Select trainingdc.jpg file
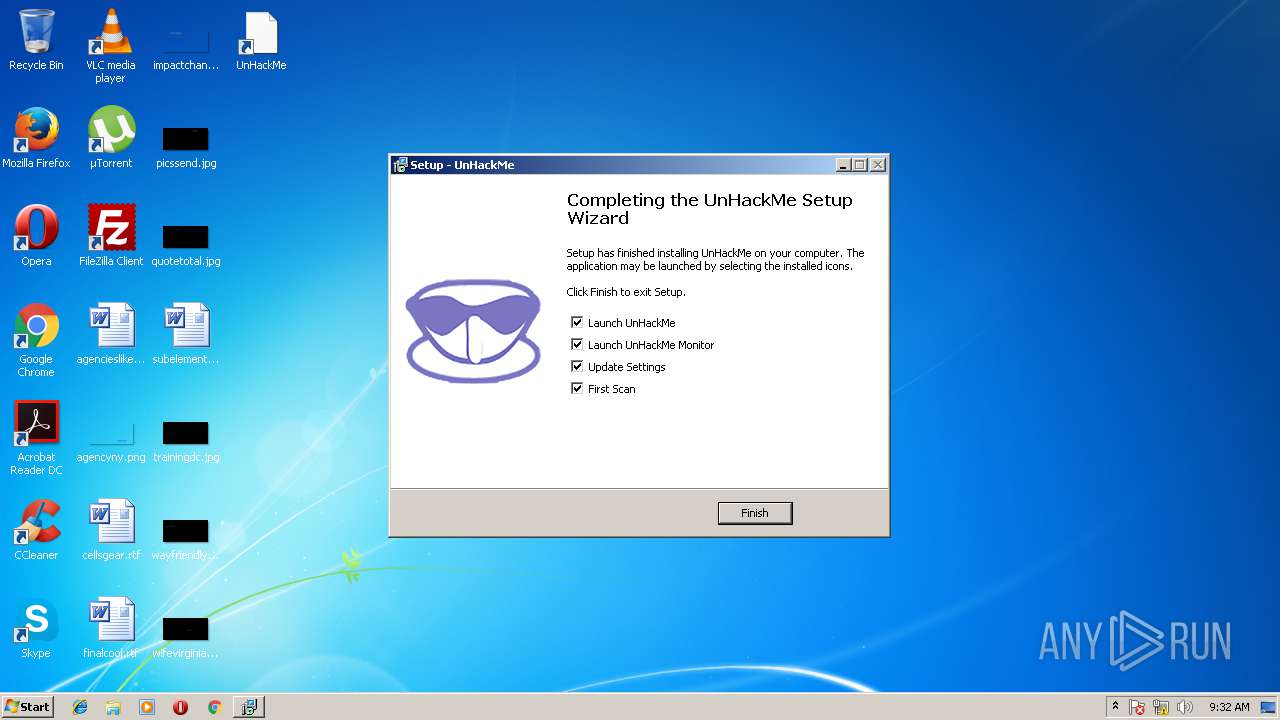This screenshot has width=1280, height=720. click(186, 441)
